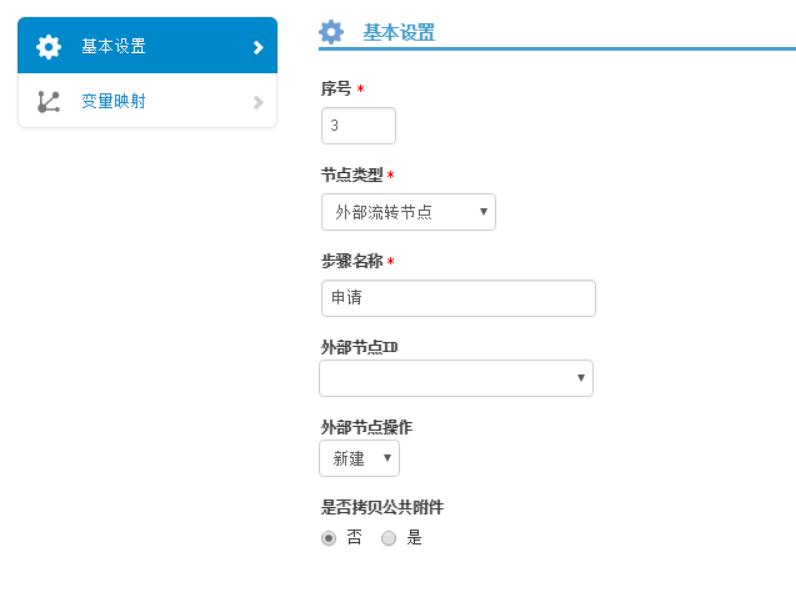This screenshot has width=796, height=596.
Task: Click the 是 radio label text
Action: pyautogui.click(x=414, y=538)
